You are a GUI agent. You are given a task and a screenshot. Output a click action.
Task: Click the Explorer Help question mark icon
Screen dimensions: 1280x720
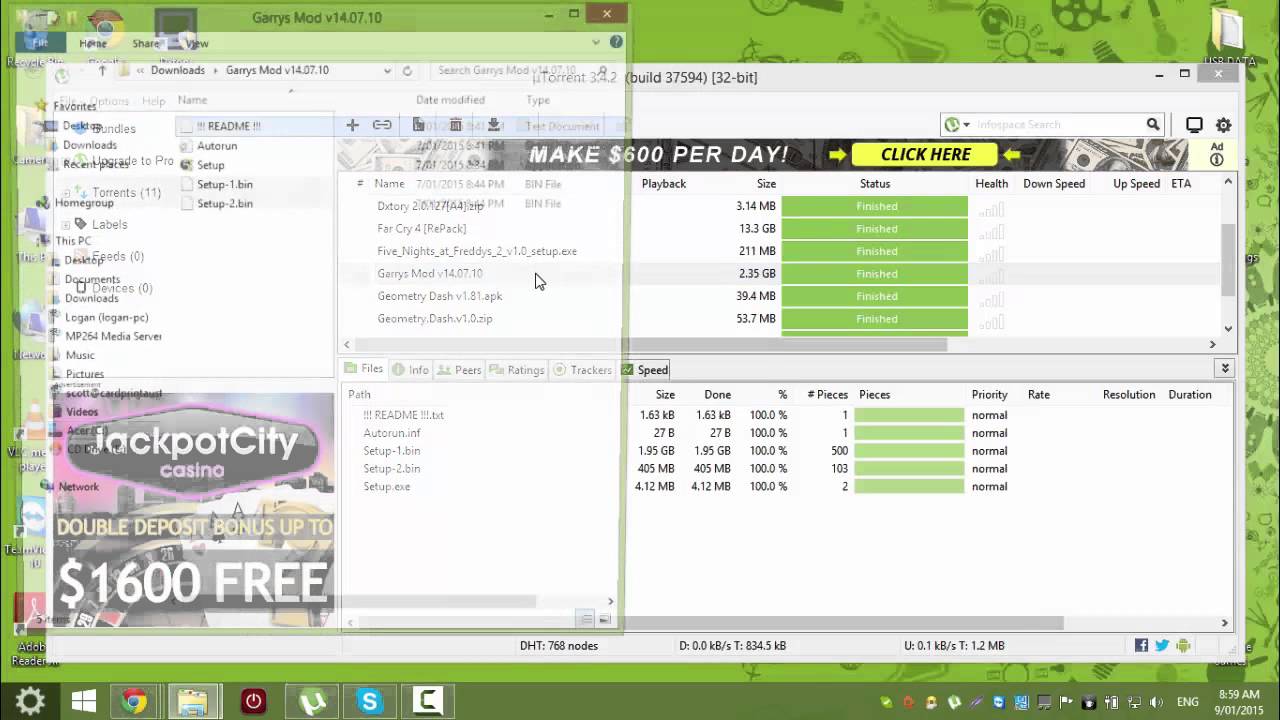[616, 42]
